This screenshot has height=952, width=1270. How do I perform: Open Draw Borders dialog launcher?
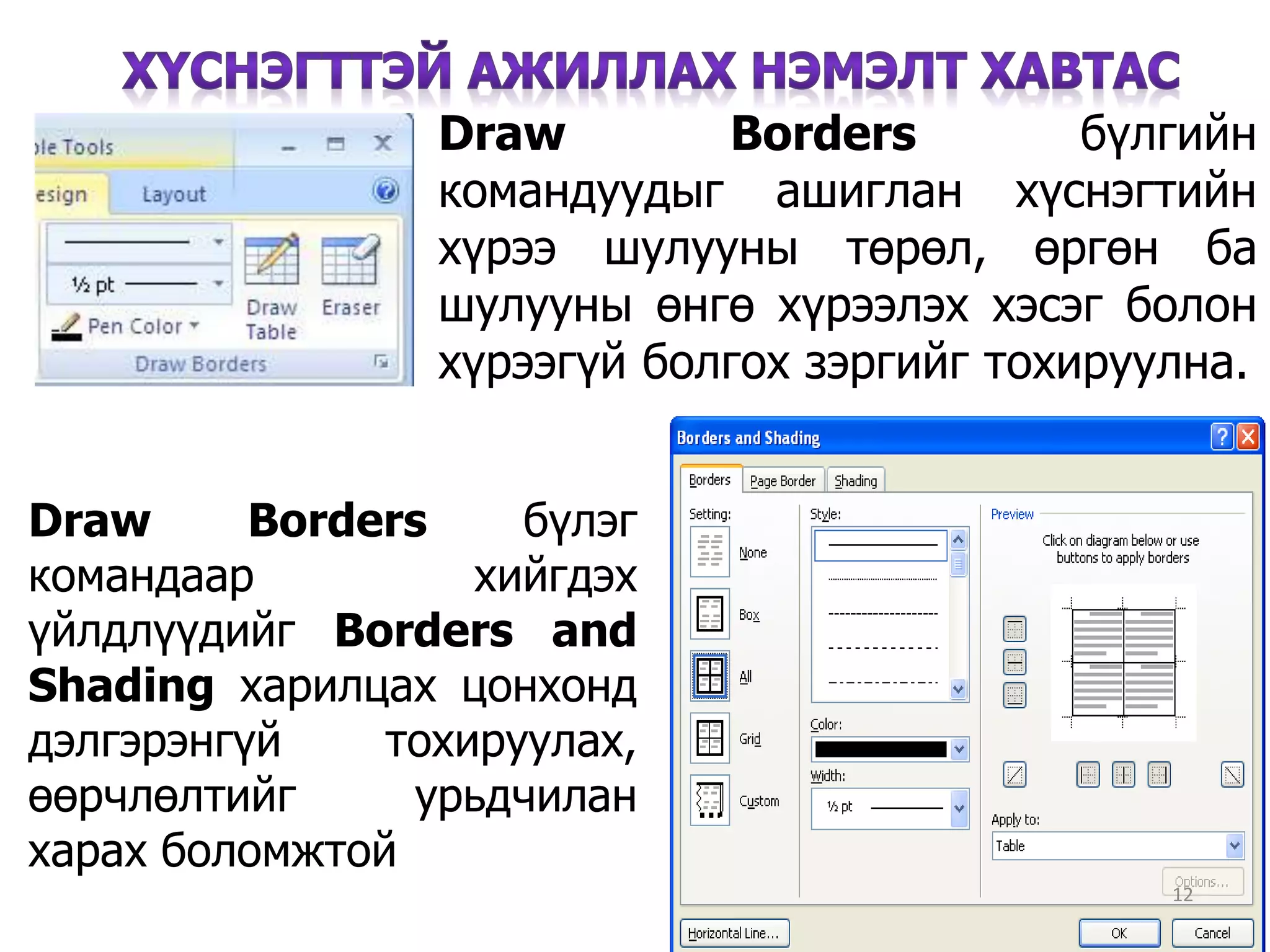(x=381, y=361)
